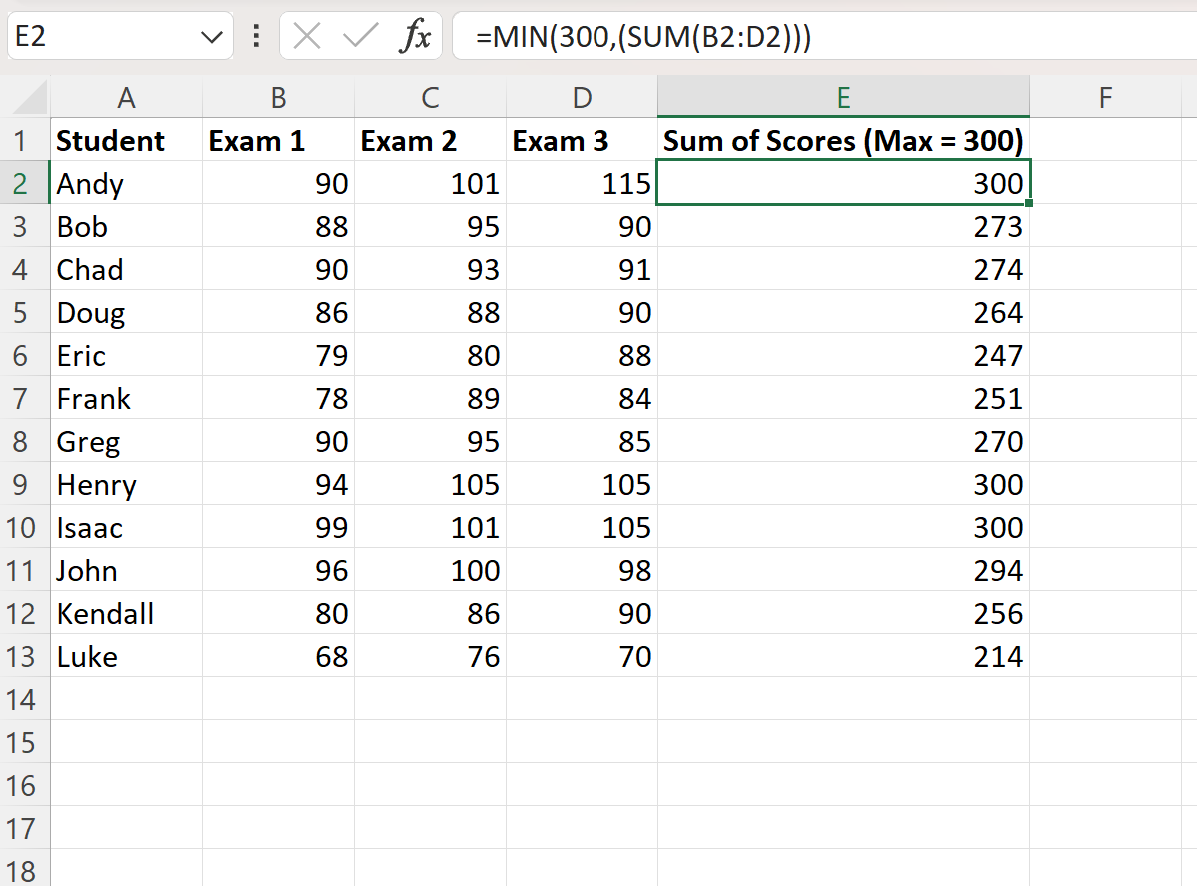Image resolution: width=1197 pixels, height=886 pixels.
Task: Select the cell containing 'Frank'
Action: coord(126,398)
